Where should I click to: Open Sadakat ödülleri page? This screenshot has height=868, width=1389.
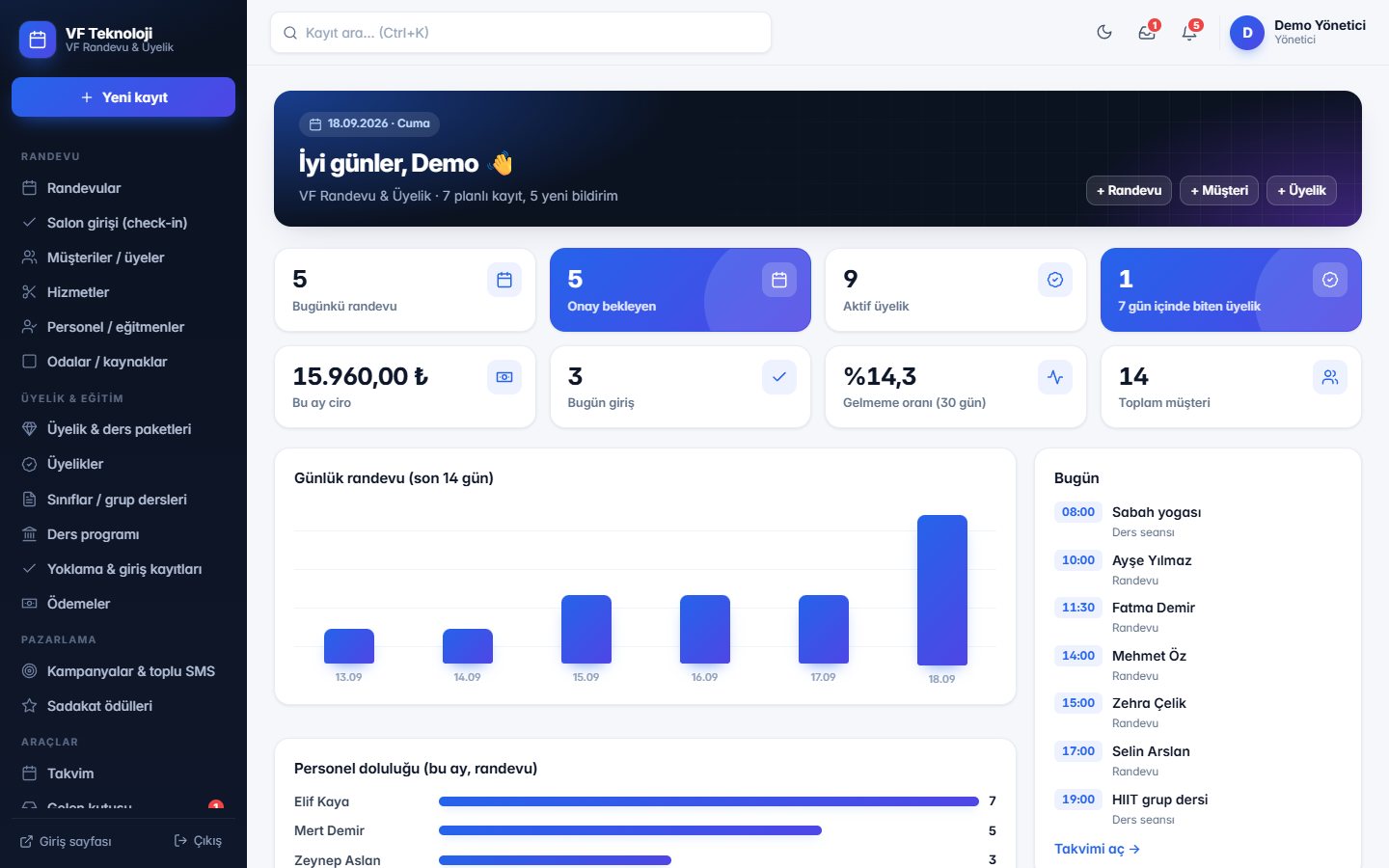[123, 706]
